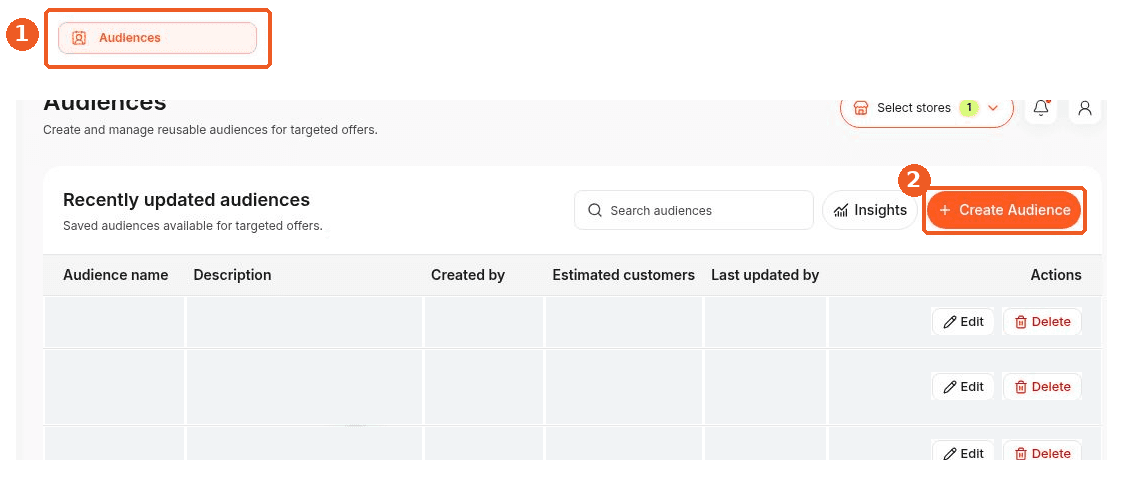The image size is (1123, 480).
Task: Click the Created by column header
Action: coord(468,275)
